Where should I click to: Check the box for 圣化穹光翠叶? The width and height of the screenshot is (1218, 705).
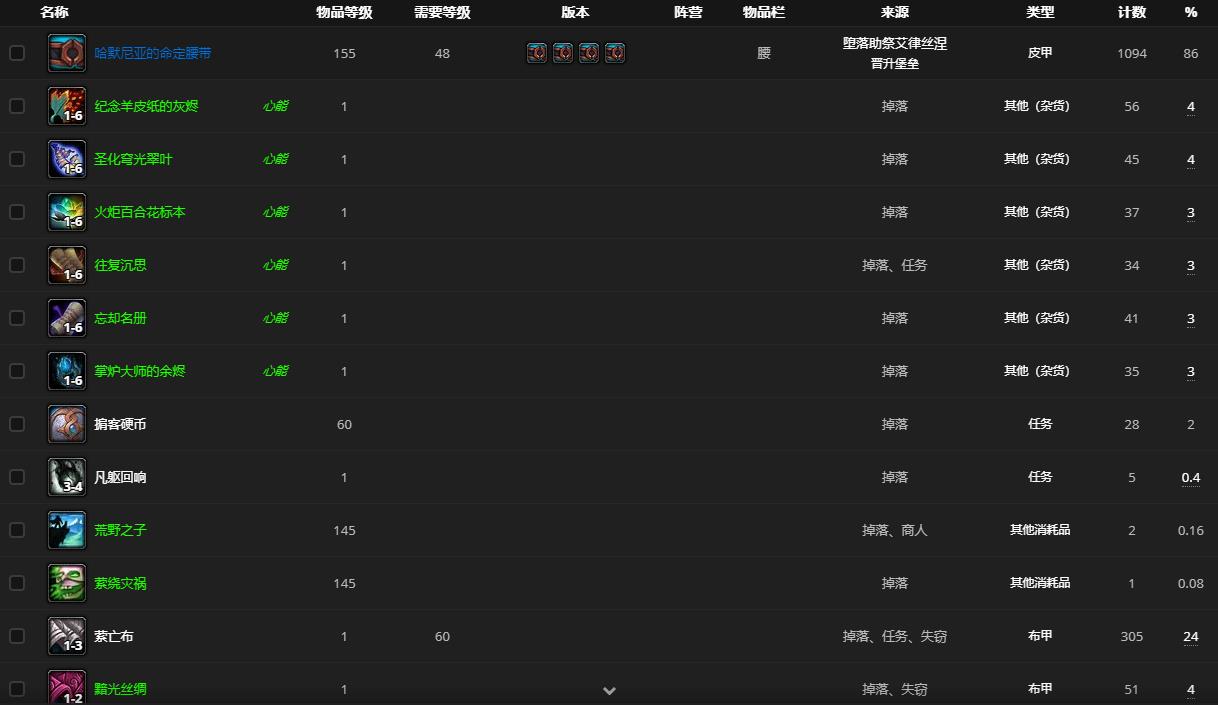pyautogui.click(x=17, y=159)
